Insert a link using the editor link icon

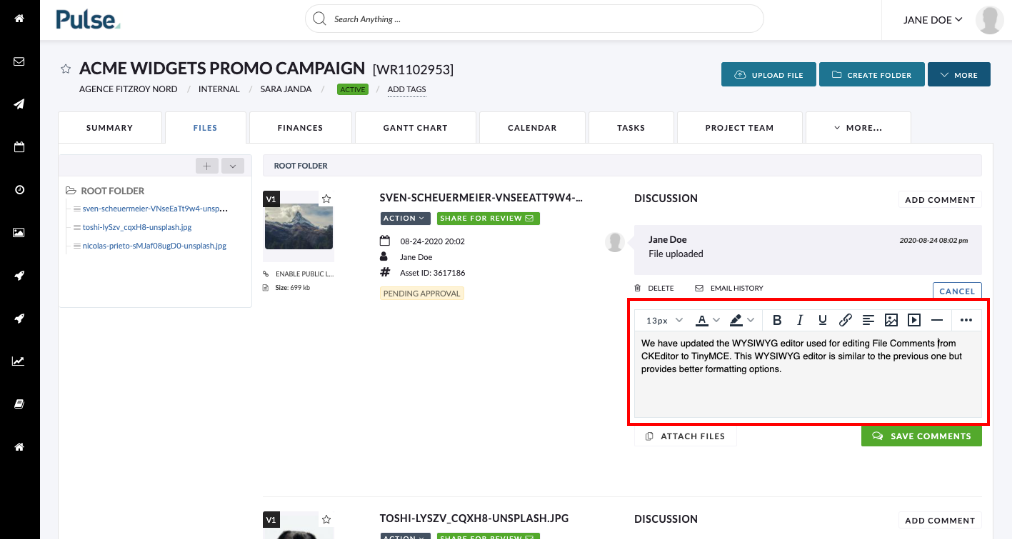pos(845,320)
